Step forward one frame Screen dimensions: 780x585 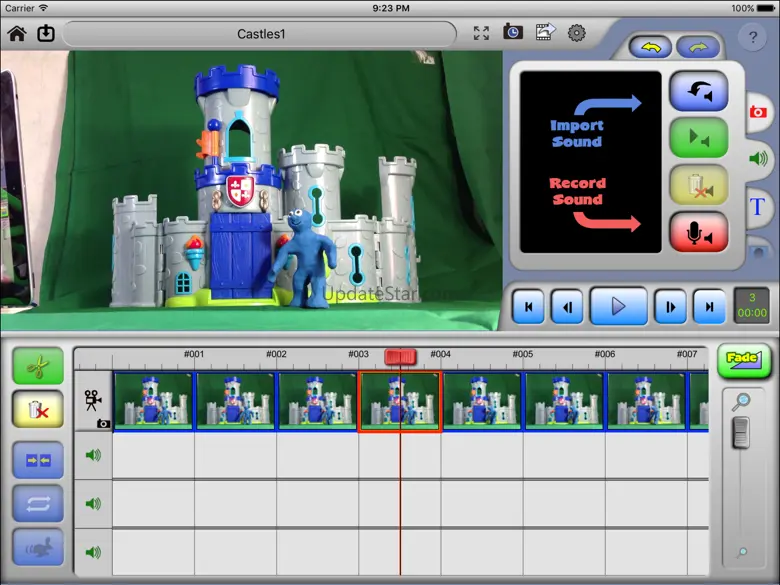click(670, 307)
